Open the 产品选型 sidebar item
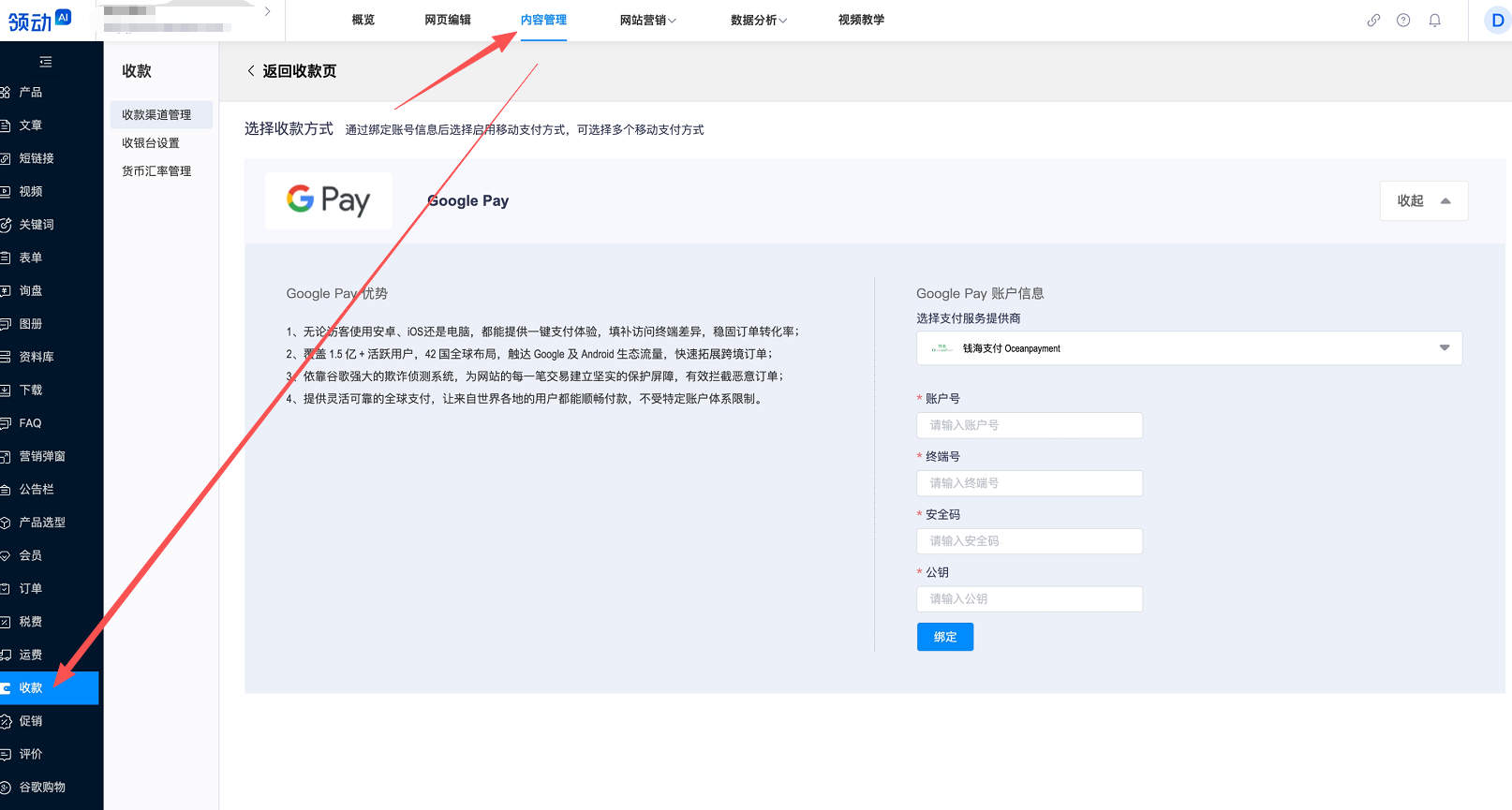Image resolution: width=1512 pixels, height=810 pixels. (41, 523)
